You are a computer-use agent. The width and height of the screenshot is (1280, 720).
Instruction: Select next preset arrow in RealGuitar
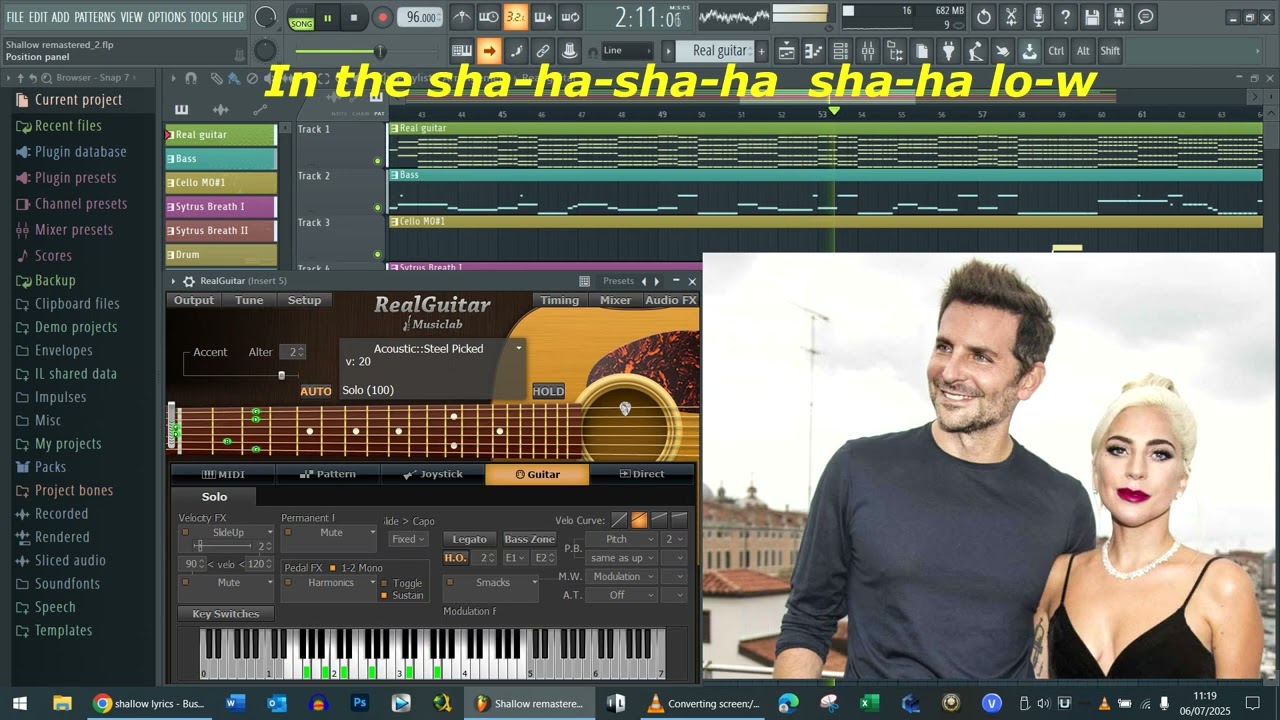tap(656, 281)
